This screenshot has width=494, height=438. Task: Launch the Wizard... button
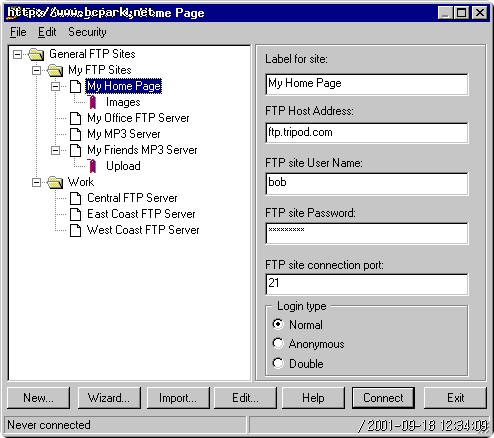[x=109, y=398]
